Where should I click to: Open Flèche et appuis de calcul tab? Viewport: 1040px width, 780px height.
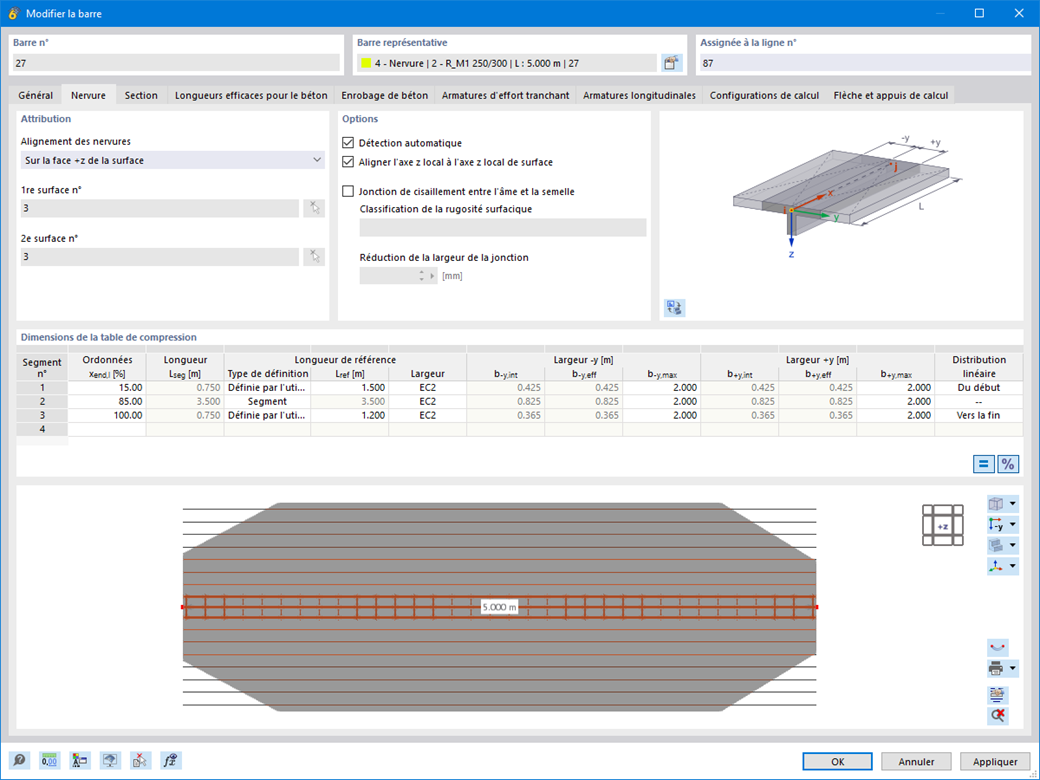tap(891, 95)
